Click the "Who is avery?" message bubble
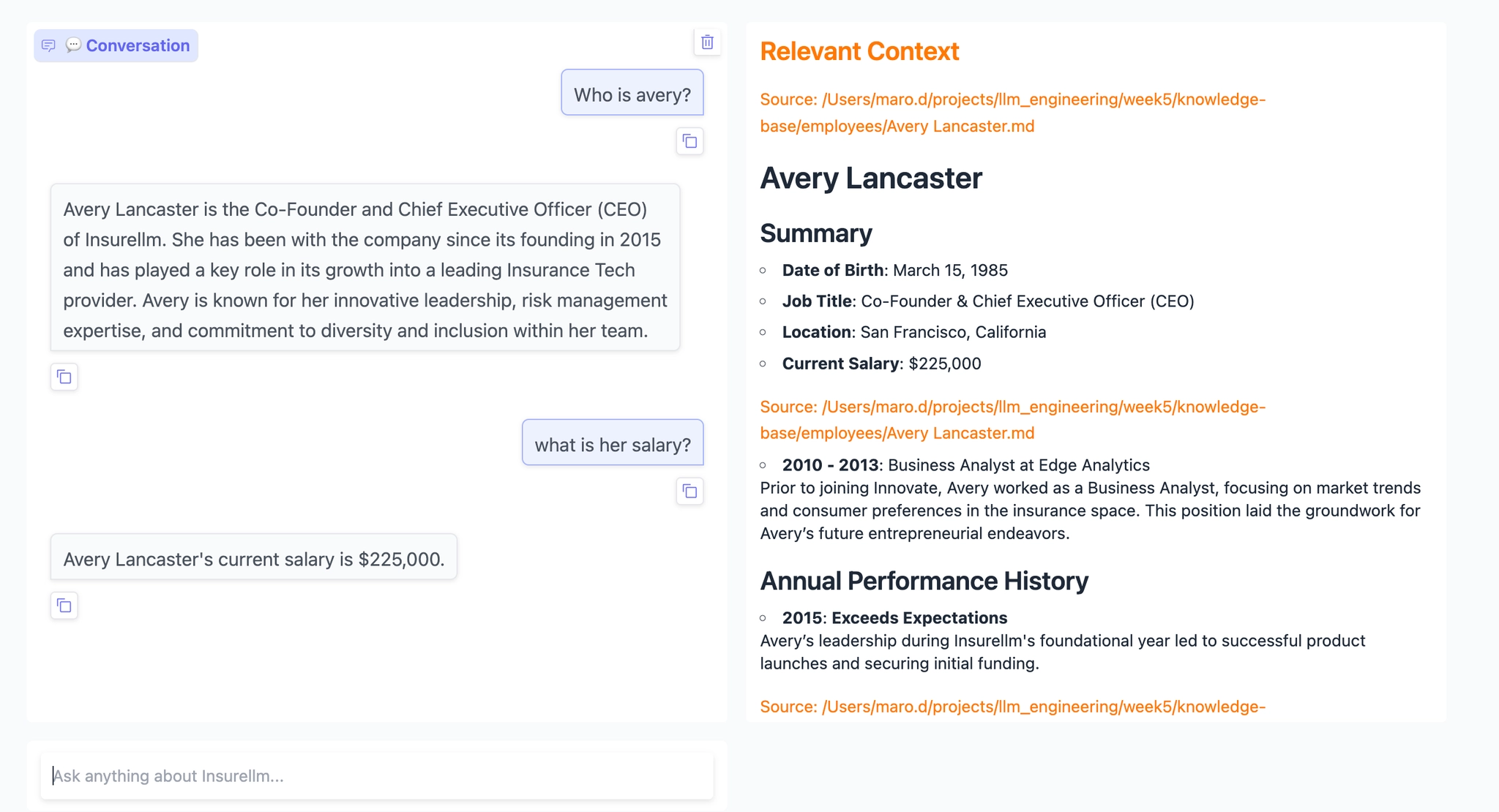This screenshot has width=1499, height=812. [x=632, y=93]
